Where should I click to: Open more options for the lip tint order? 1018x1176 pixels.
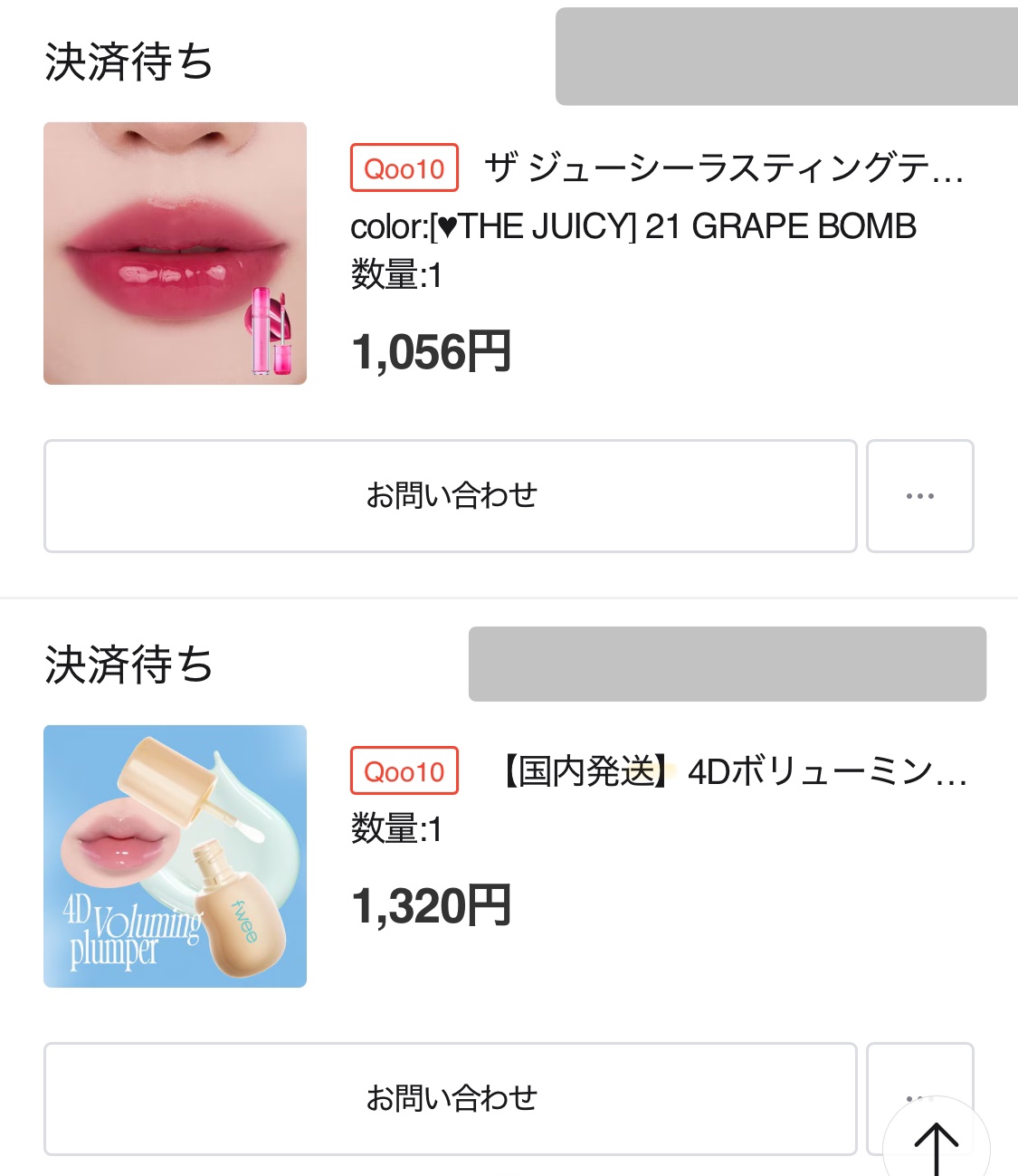click(x=919, y=496)
